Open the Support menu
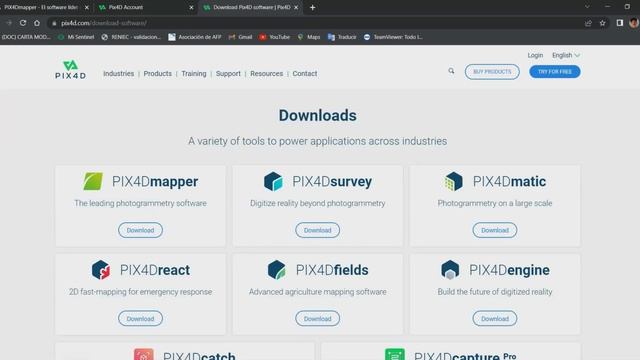640x360 pixels. pyautogui.click(x=228, y=73)
